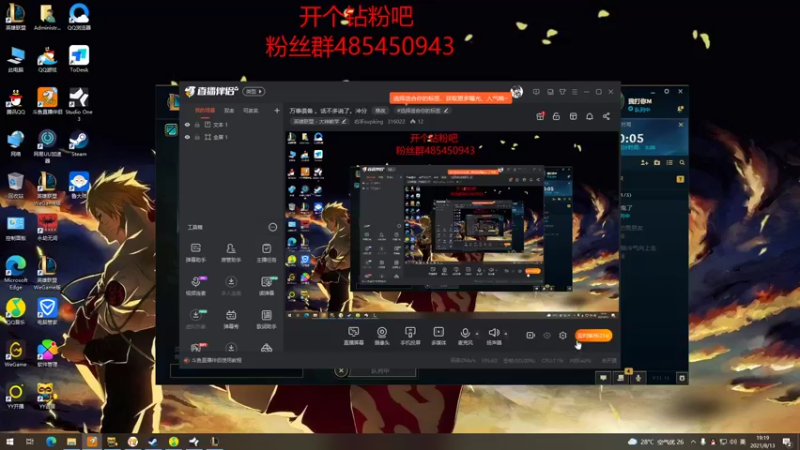
Task: Expand microphone options arrow
Action: coord(477,334)
